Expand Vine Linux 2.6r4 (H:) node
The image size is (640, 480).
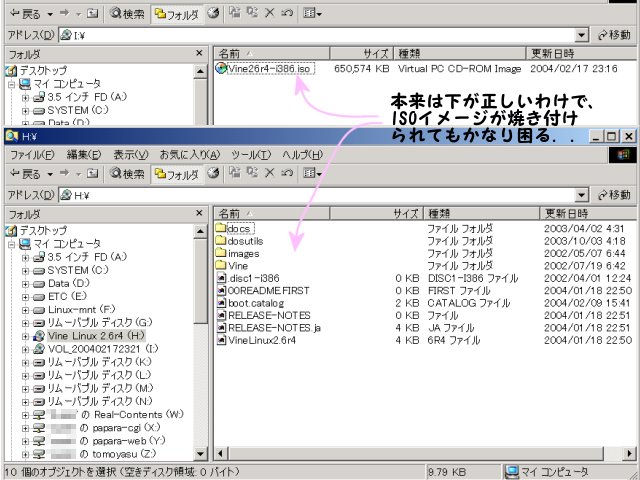25,336
